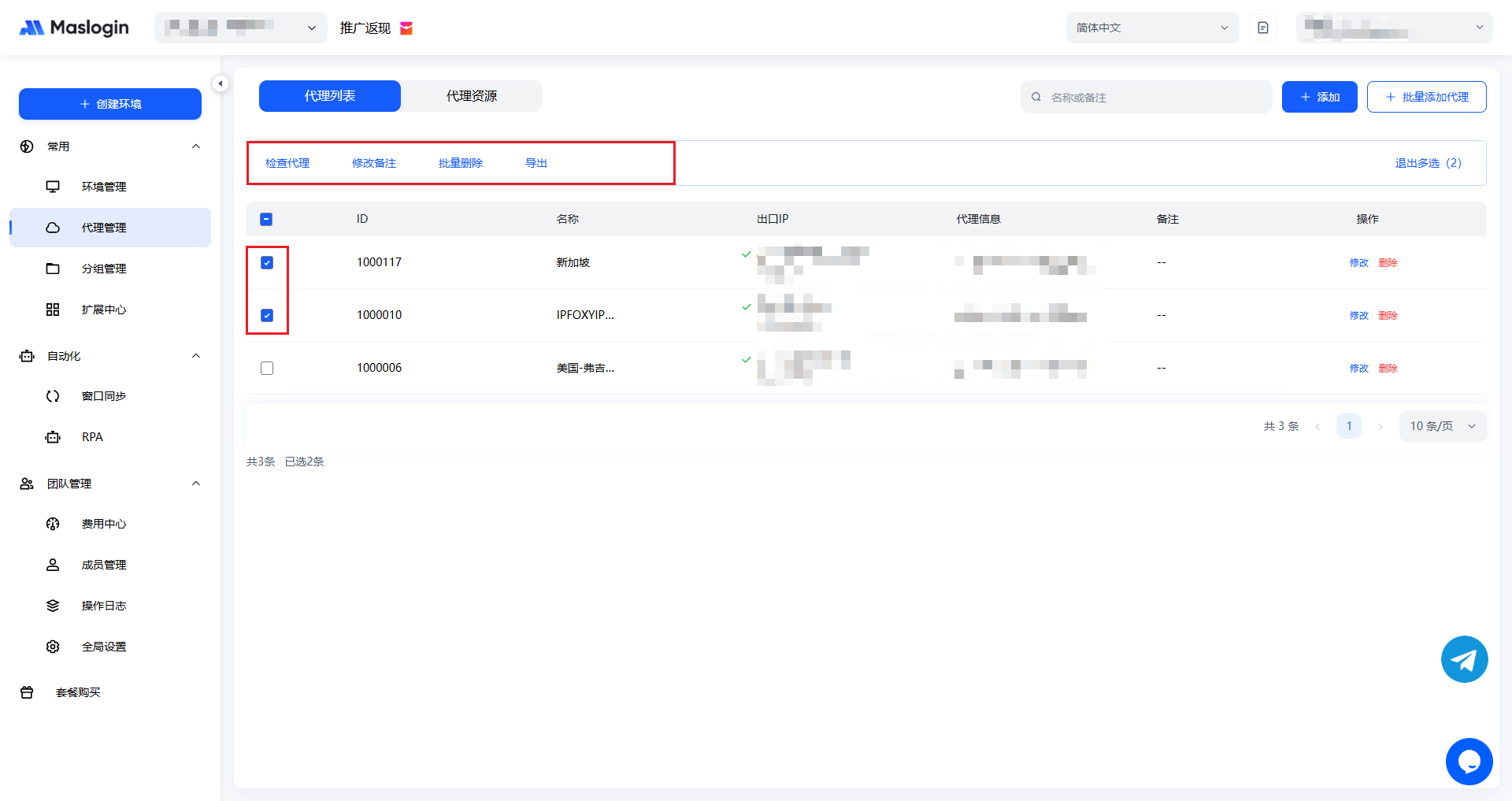The width and height of the screenshot is (1512, 801).
Task: Click 批量删除 in the bulk actions bar
Action: point(460,163)
